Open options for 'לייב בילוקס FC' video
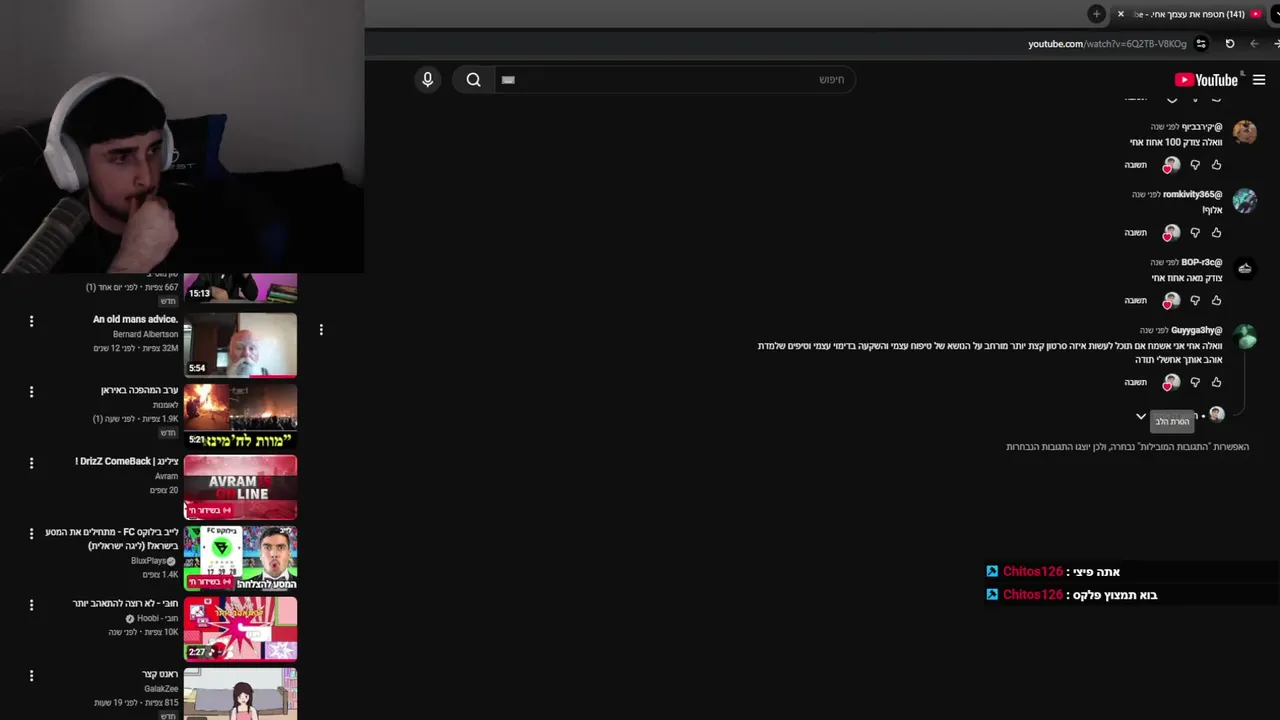Screen dimensions: 1280x720 31,534
